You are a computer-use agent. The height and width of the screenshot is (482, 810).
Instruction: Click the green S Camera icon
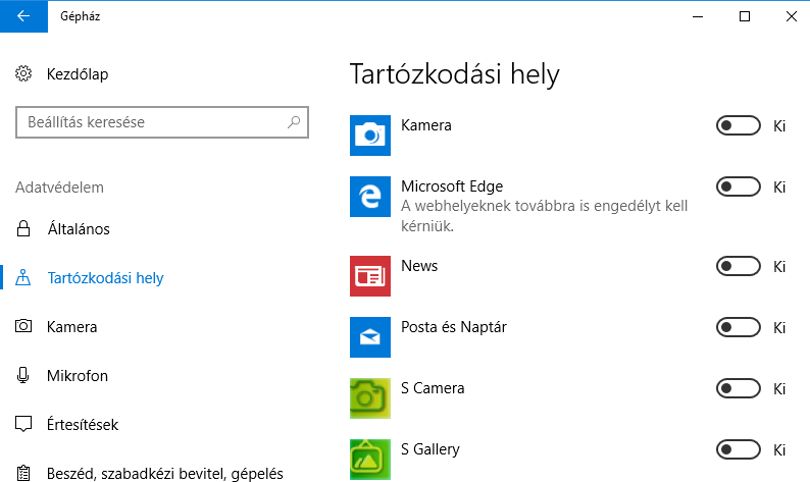370,398
